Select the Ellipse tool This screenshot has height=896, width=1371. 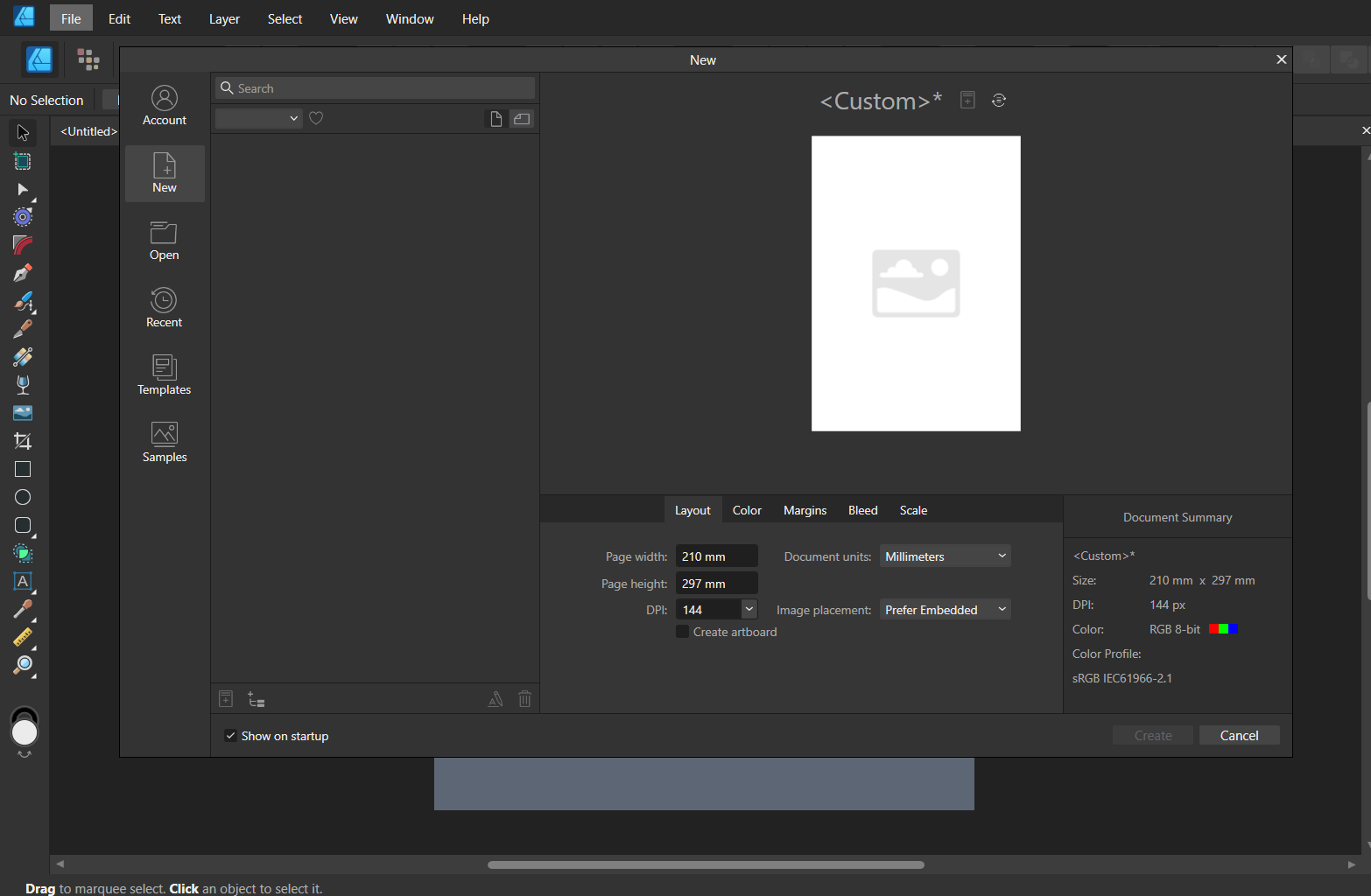pos(23,497)
